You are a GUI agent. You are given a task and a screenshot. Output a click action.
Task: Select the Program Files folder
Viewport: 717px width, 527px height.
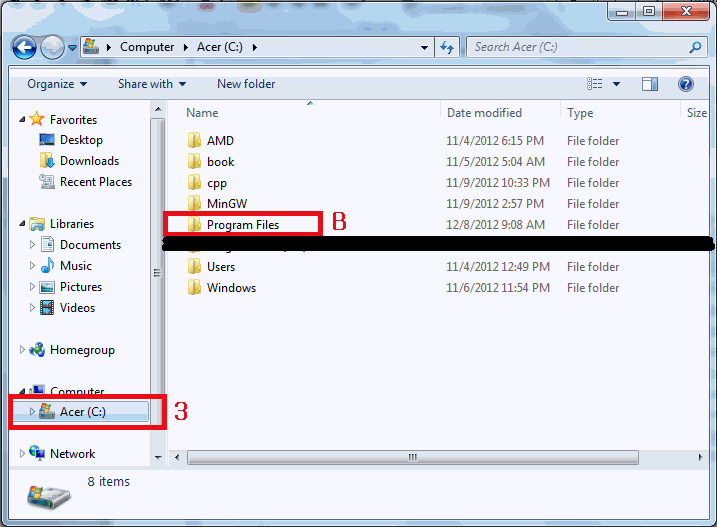[x=242, y=225]
